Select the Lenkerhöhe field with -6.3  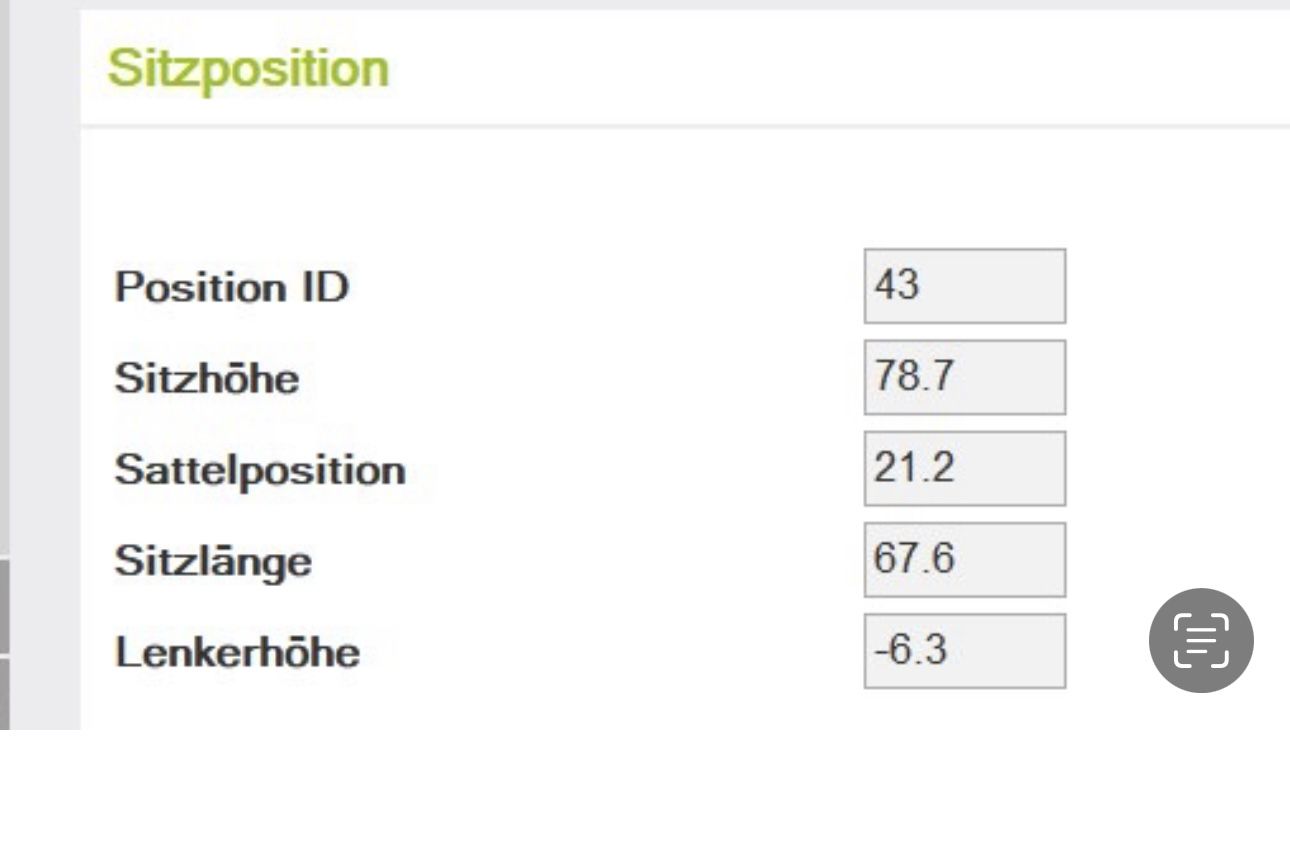tap(965, 651)
